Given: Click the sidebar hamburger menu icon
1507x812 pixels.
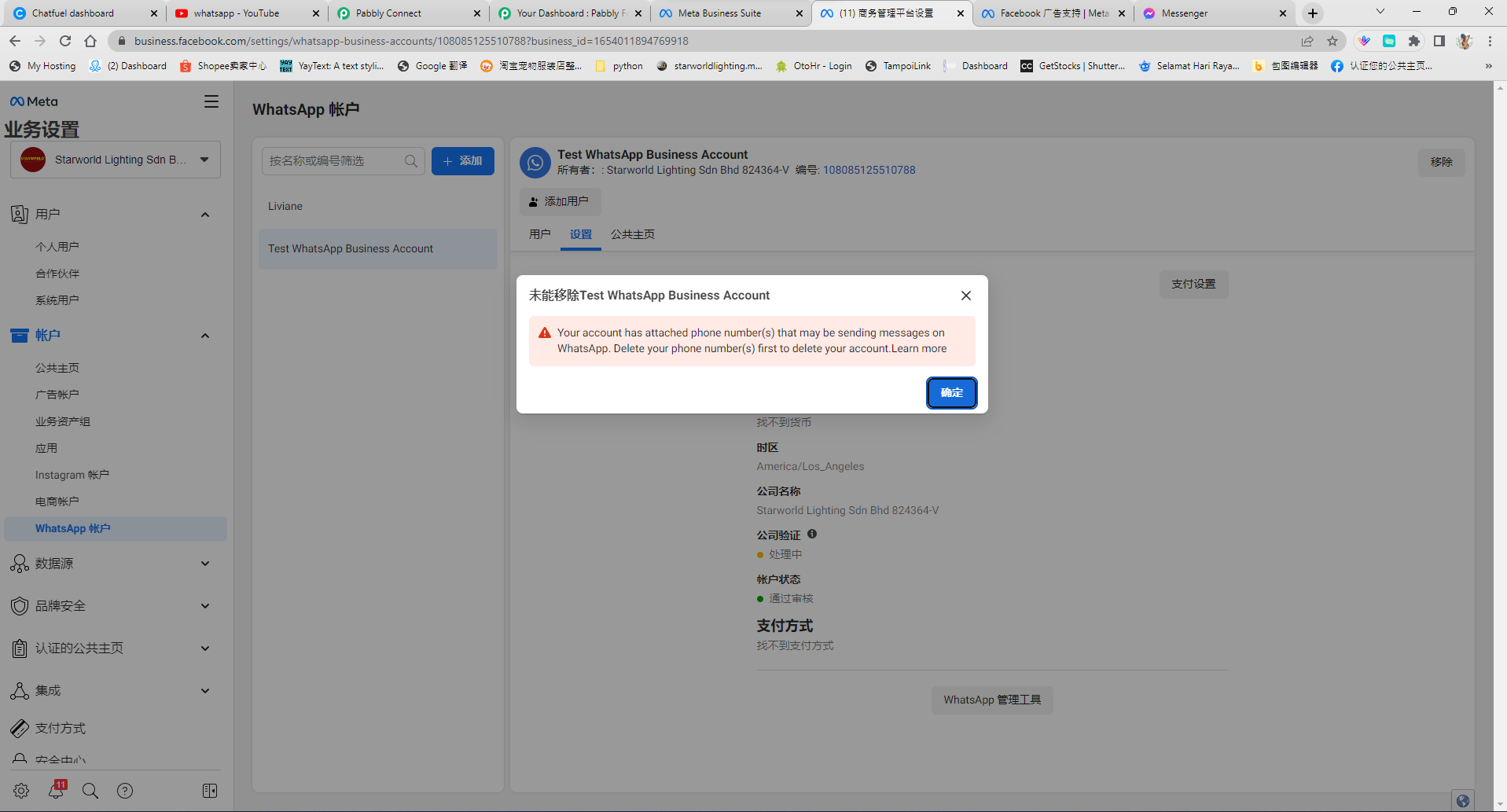Looking at the screenshot, I should click(211, 101).
